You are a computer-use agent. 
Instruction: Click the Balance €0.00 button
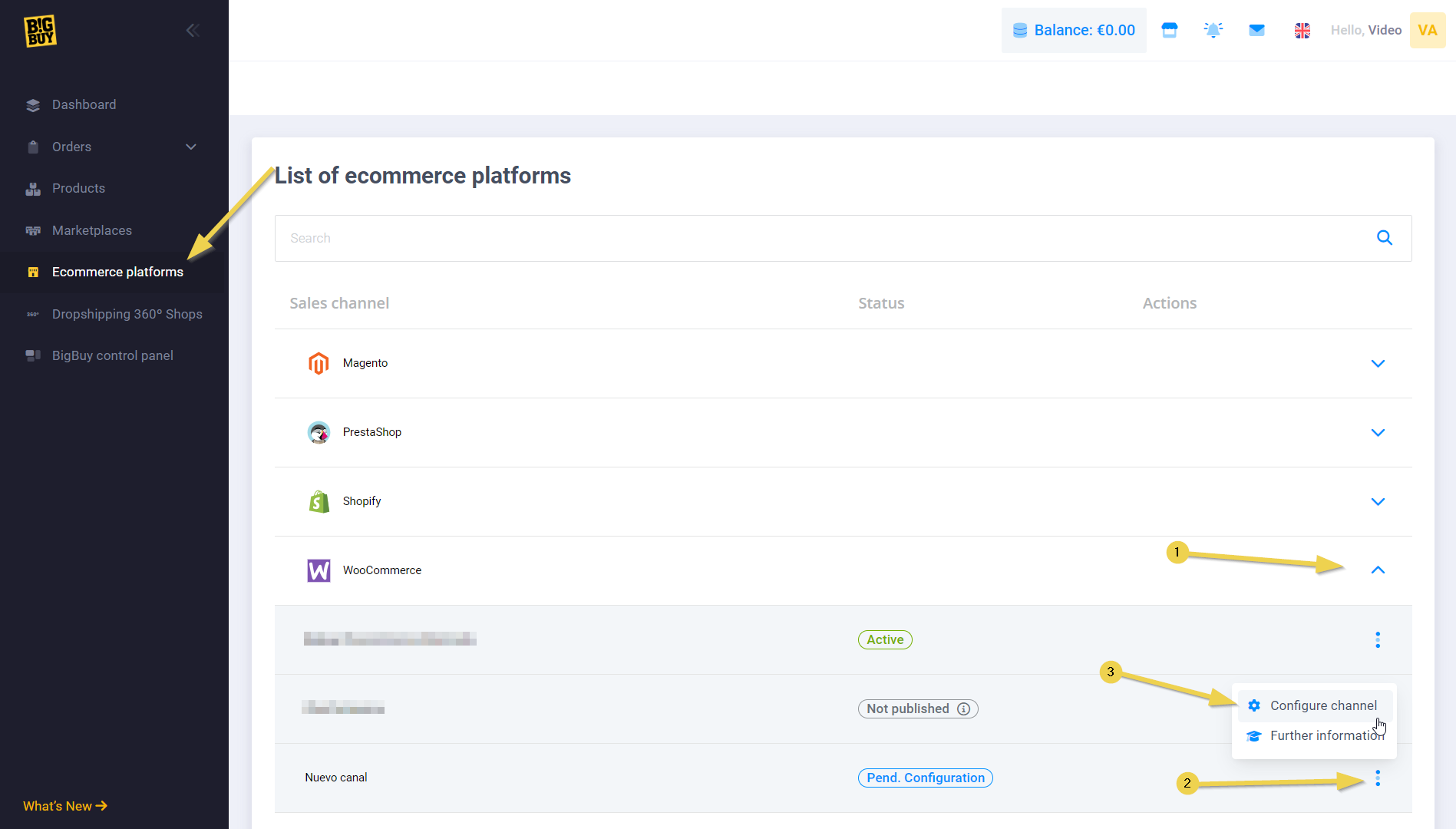pos(1073,31)
